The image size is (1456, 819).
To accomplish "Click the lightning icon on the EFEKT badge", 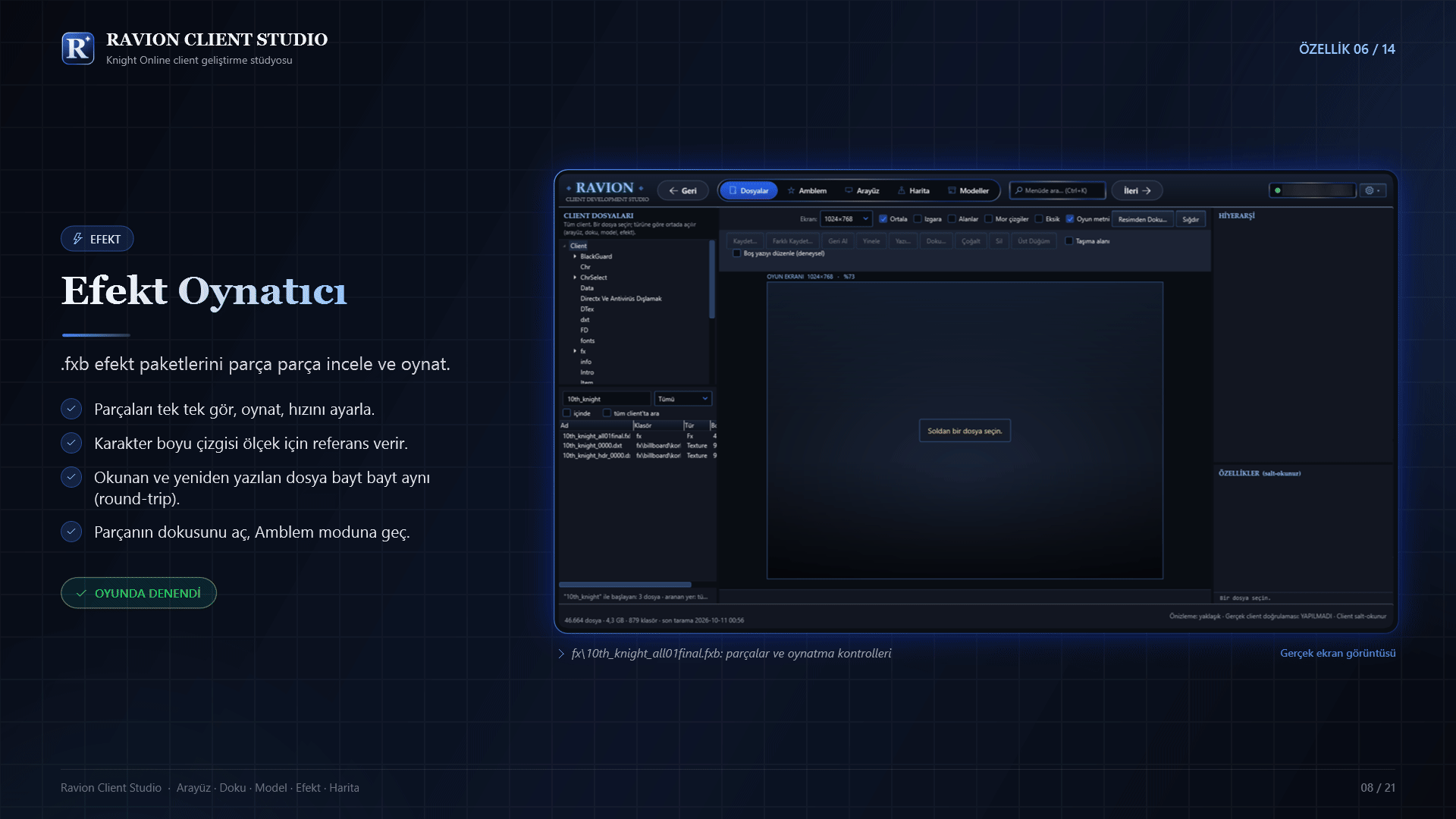I will (77, 239).
